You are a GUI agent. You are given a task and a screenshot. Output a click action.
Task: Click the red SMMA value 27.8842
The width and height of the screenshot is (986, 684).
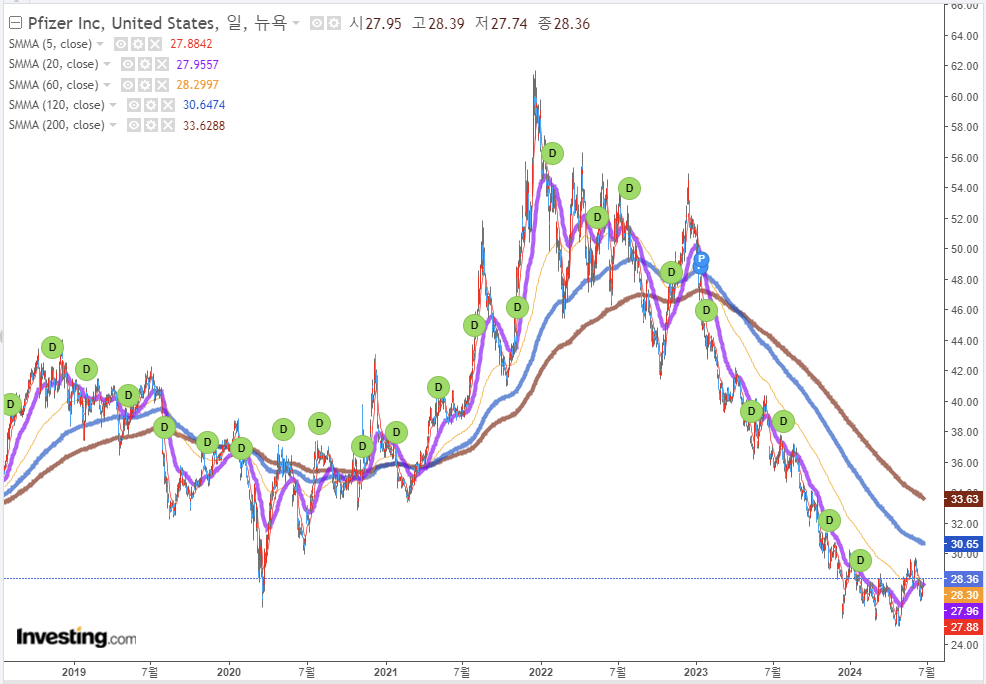191,44
